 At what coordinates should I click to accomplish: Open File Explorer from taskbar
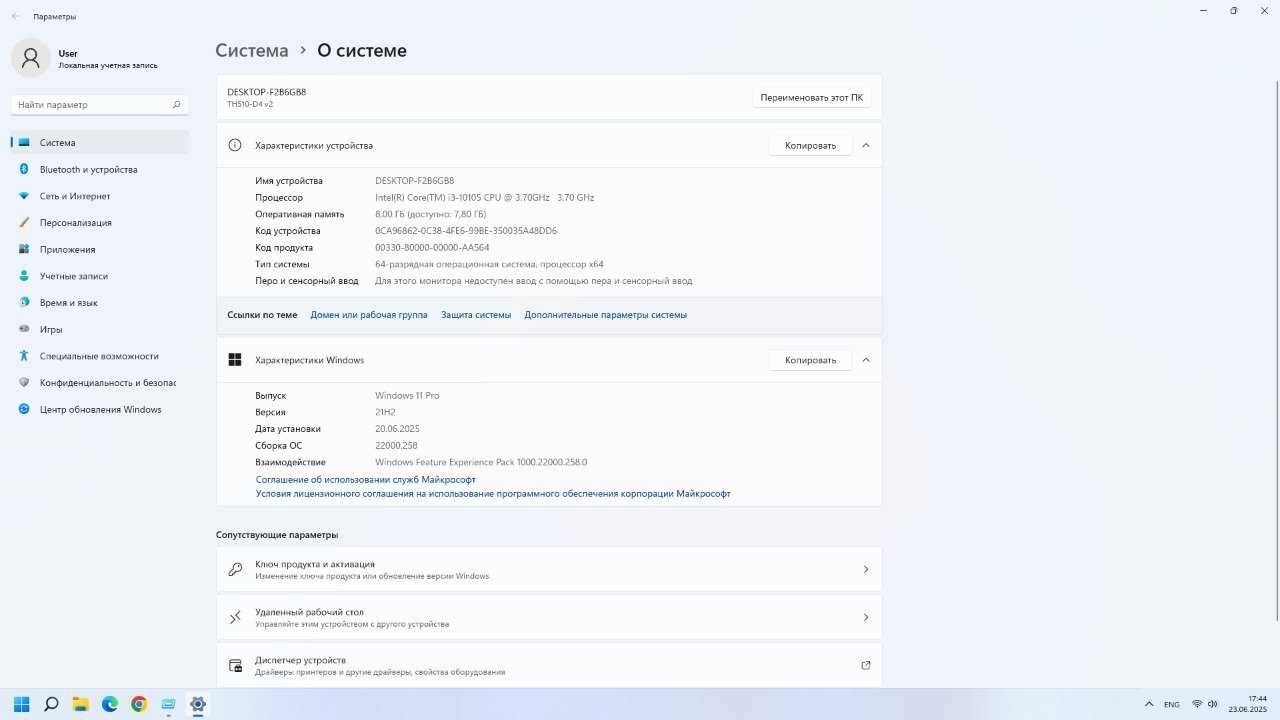[80, 704]
